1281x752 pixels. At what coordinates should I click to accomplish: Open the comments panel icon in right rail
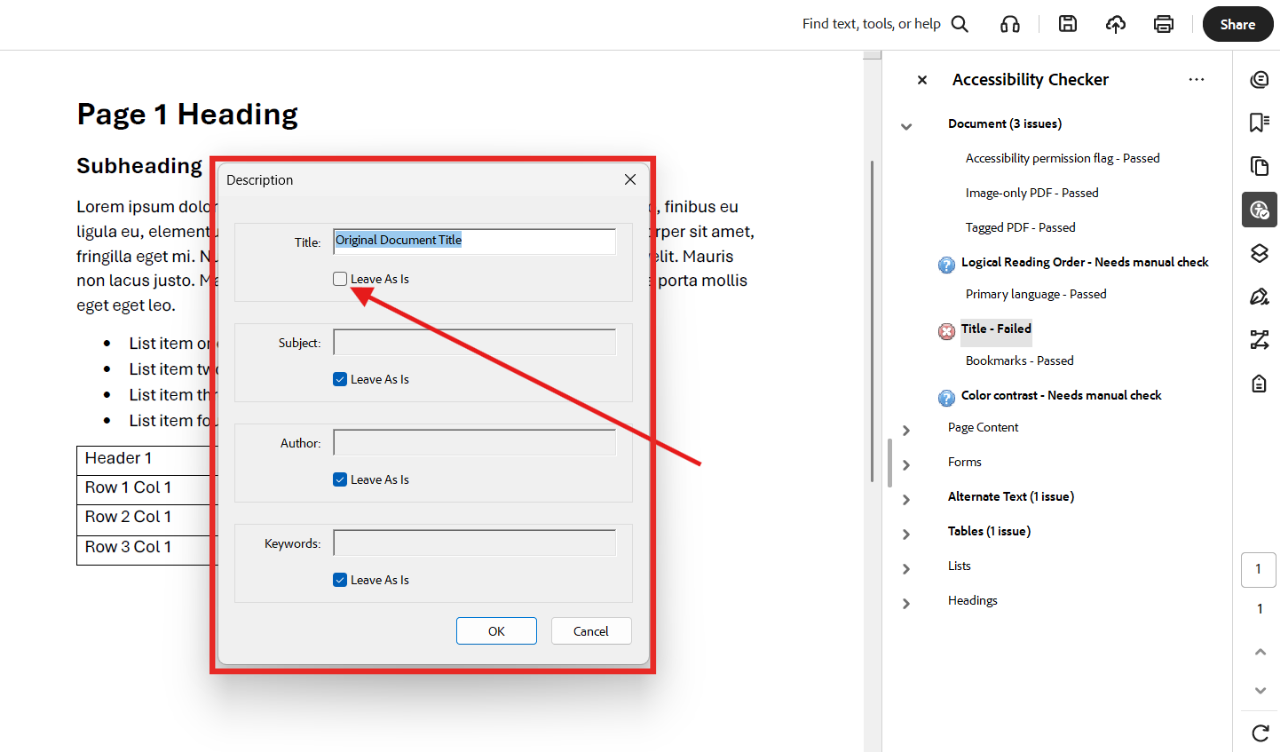coord(1259,80)
